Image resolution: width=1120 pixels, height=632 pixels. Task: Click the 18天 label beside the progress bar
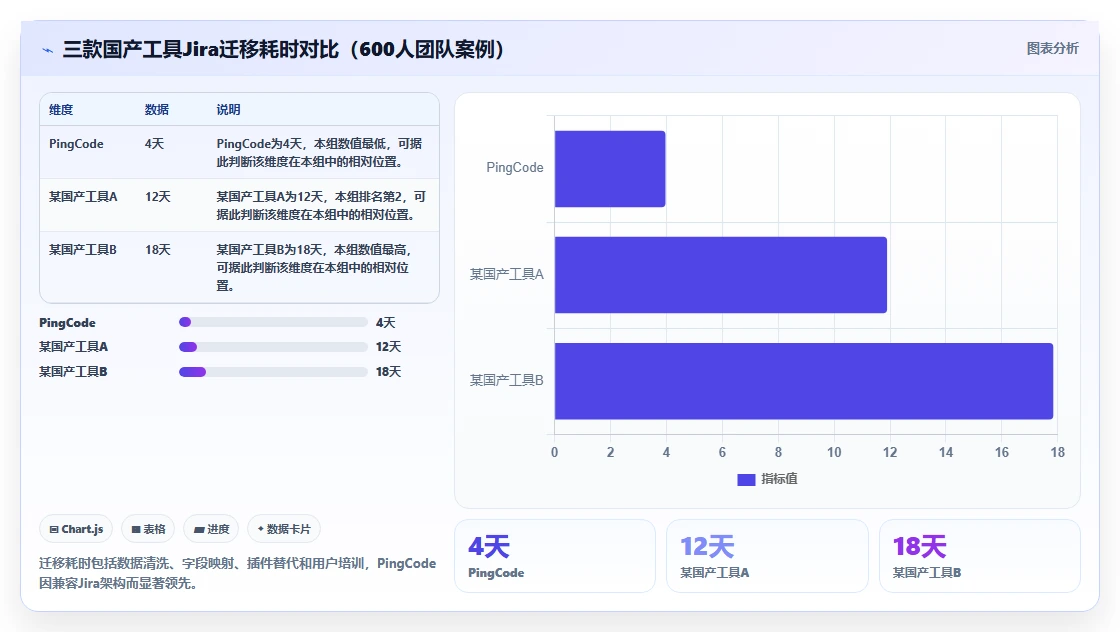[389, 372]
